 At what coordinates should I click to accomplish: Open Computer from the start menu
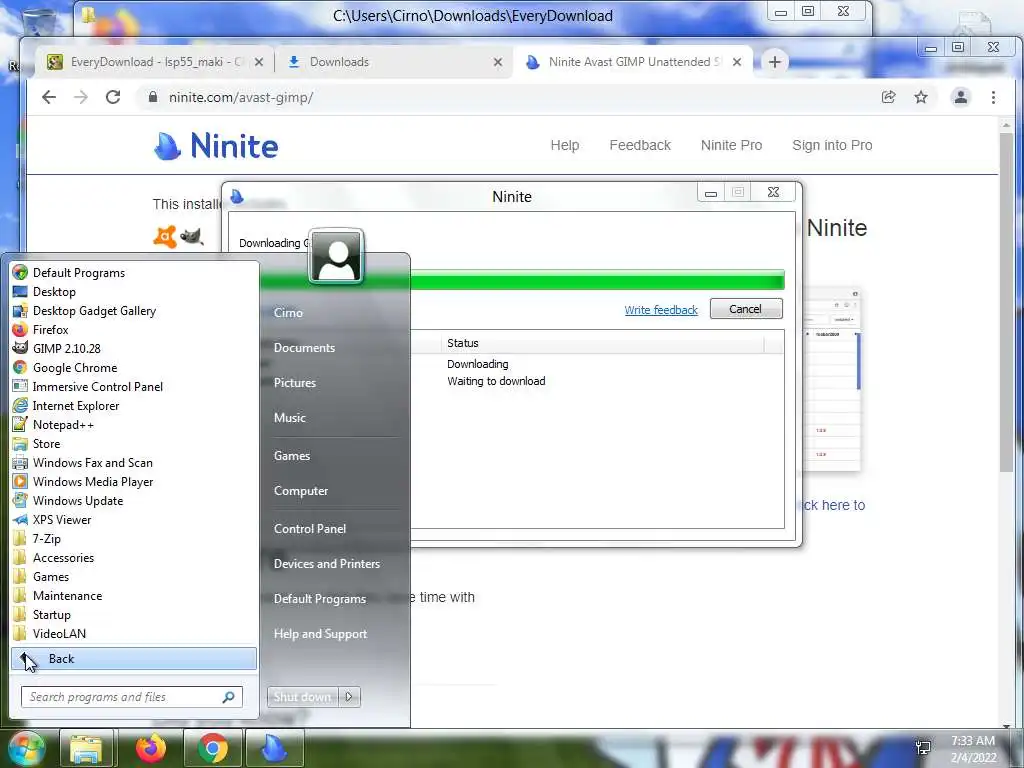point(300,491)
